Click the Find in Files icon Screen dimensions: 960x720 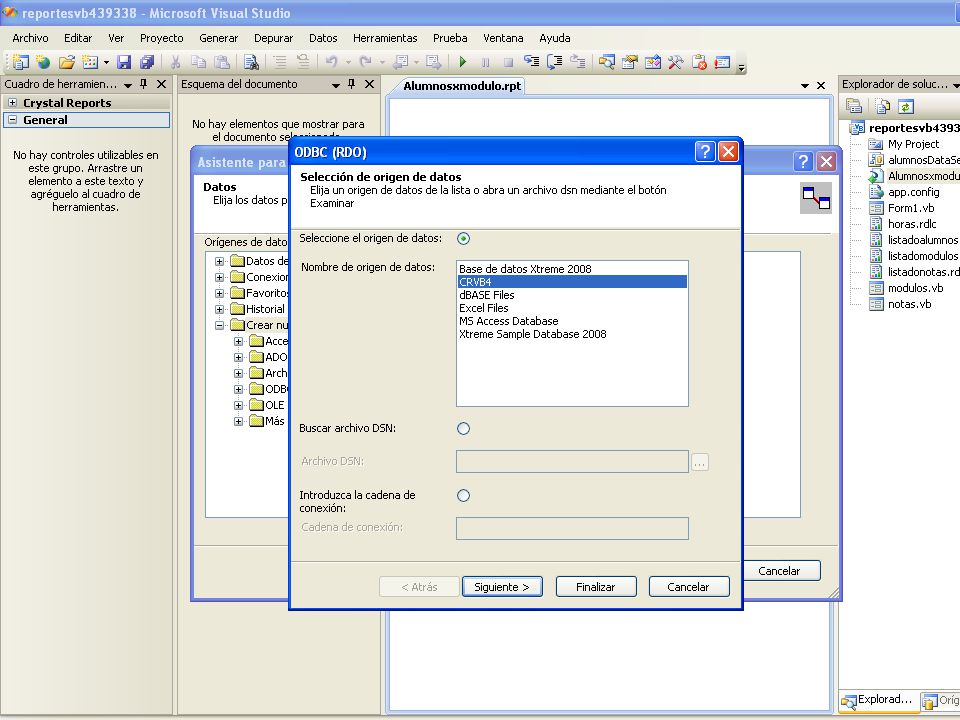(x=251, y=62)
